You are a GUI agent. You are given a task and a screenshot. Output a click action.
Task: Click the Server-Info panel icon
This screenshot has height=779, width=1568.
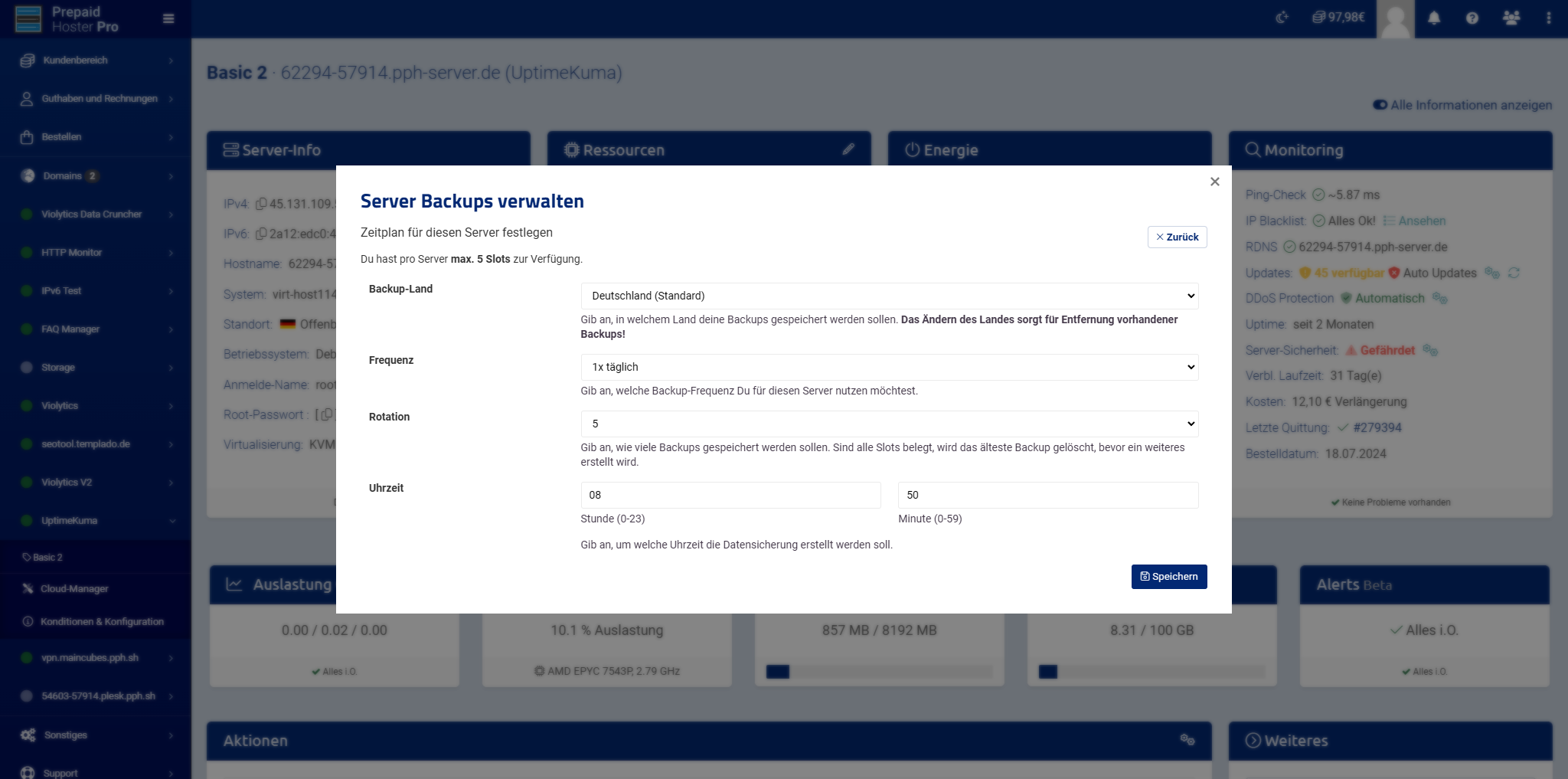tap(230, 149)
